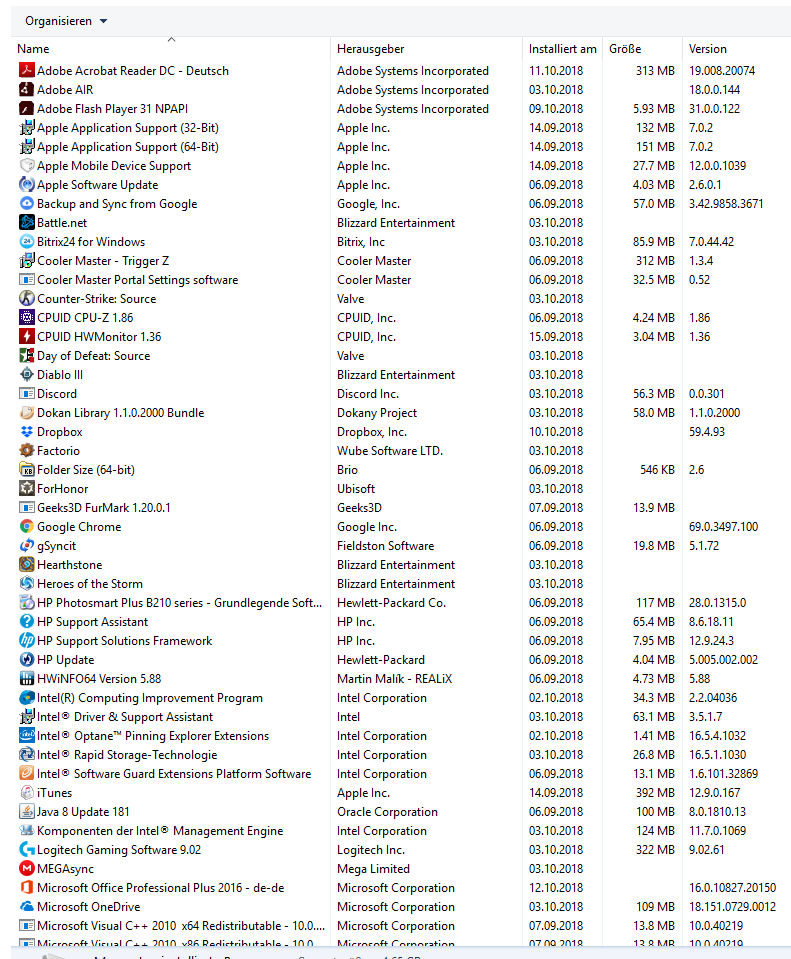Select the Adobe Acrobat Reader DC icon
The height and width of the screenshot is (959, 791).
pyautogui.click(x=26, y=70)
